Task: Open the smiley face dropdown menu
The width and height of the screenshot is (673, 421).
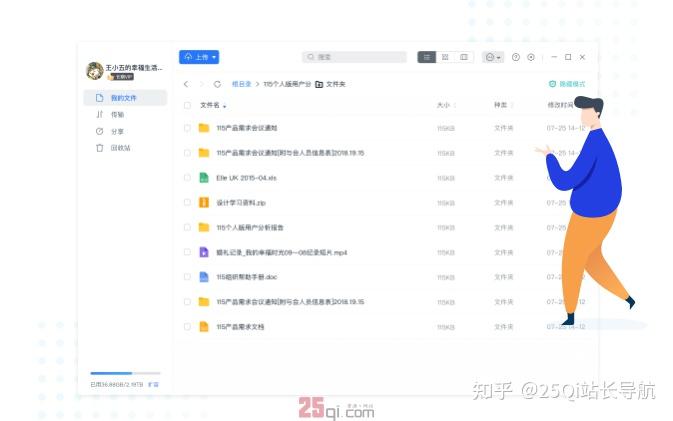Action: coord(493,57)
